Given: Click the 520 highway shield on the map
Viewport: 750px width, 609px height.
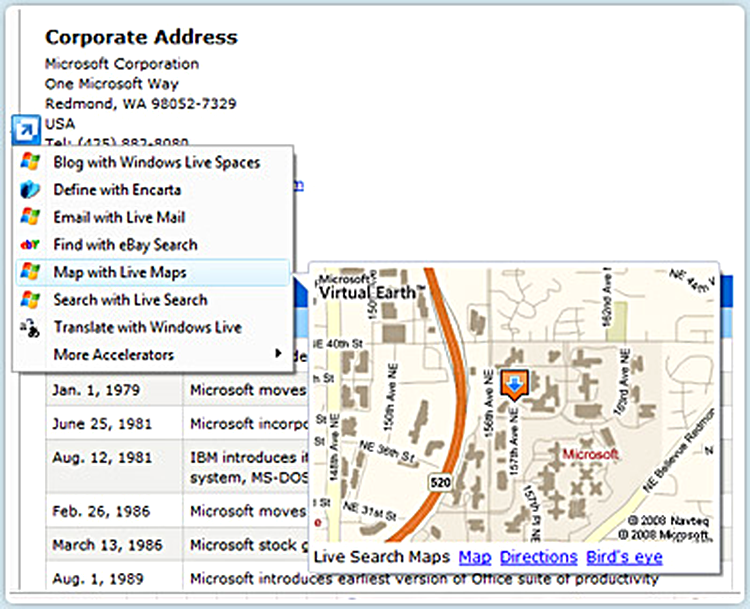Looking at the screenshot, I should coord(440,482).
